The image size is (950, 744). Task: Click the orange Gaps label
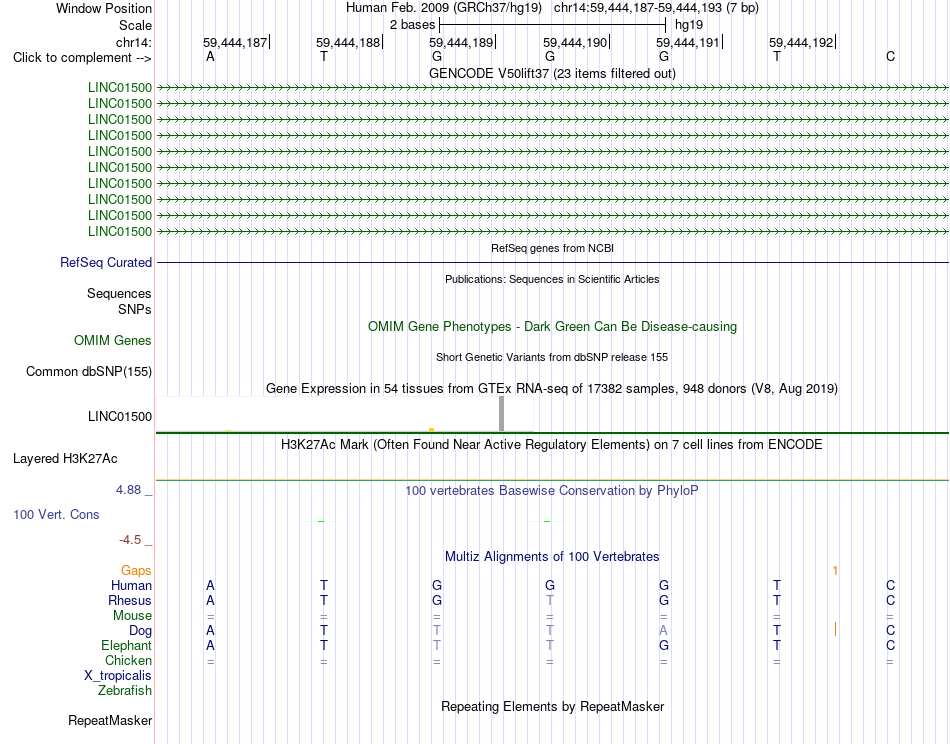[x=136, y=571]
